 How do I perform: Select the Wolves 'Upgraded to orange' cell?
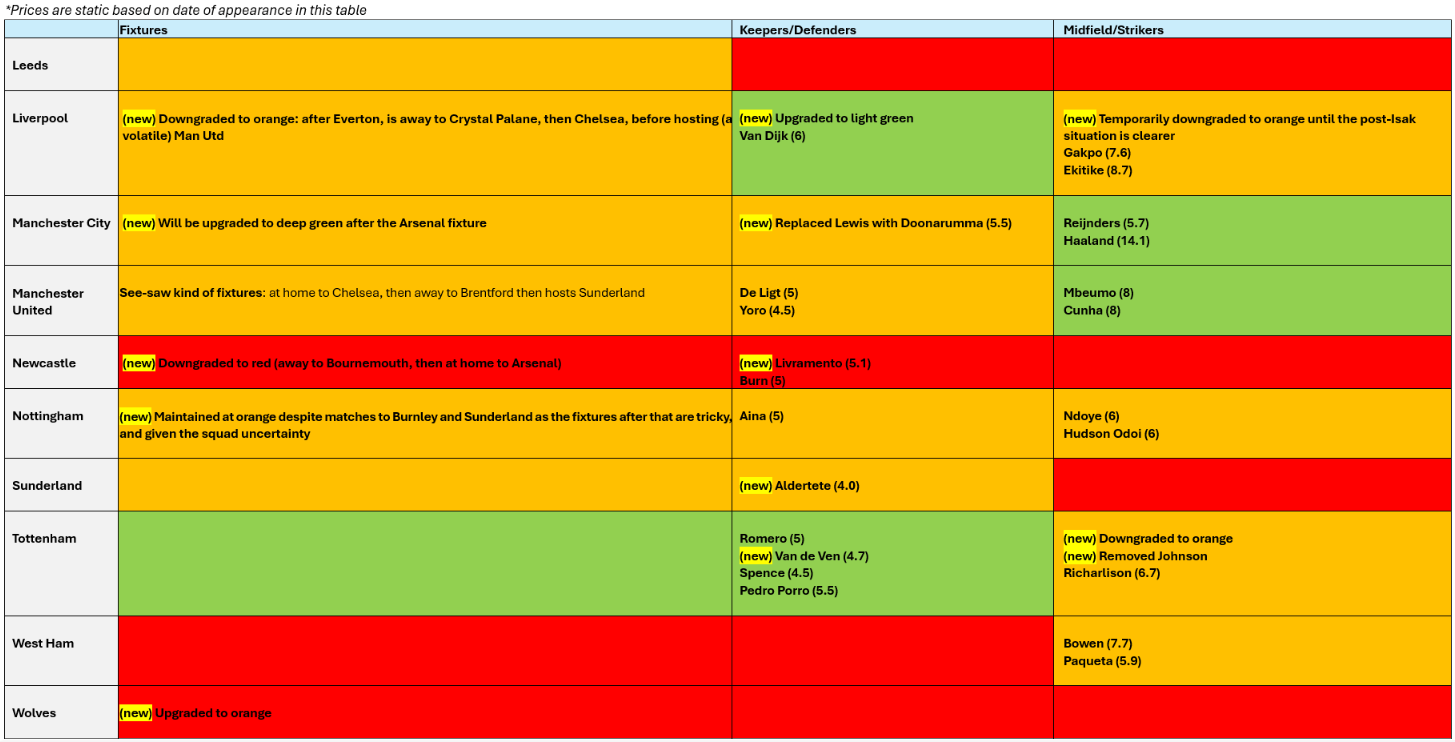tap(424, 713)
